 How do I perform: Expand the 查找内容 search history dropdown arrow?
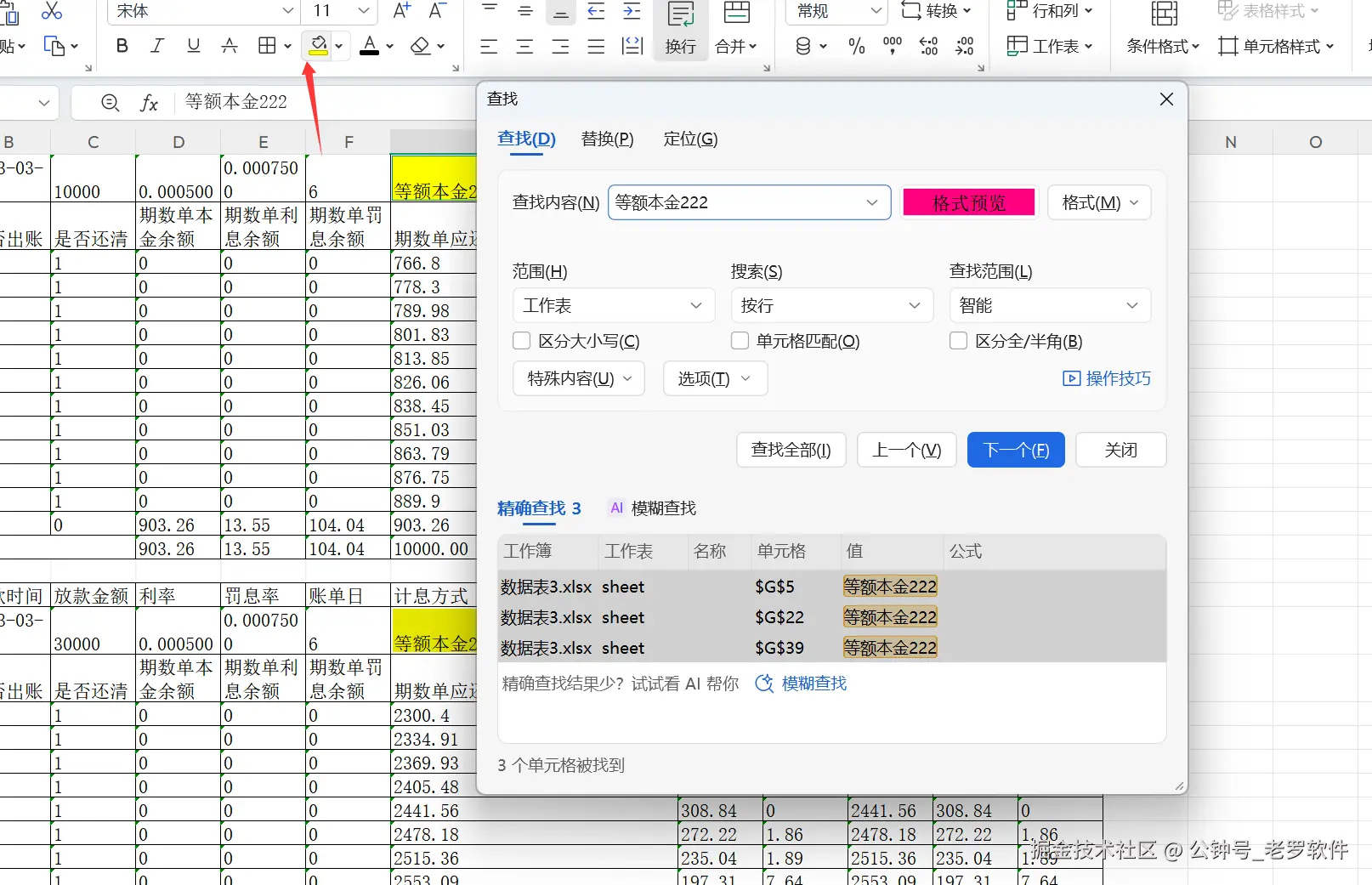[872, 202]
